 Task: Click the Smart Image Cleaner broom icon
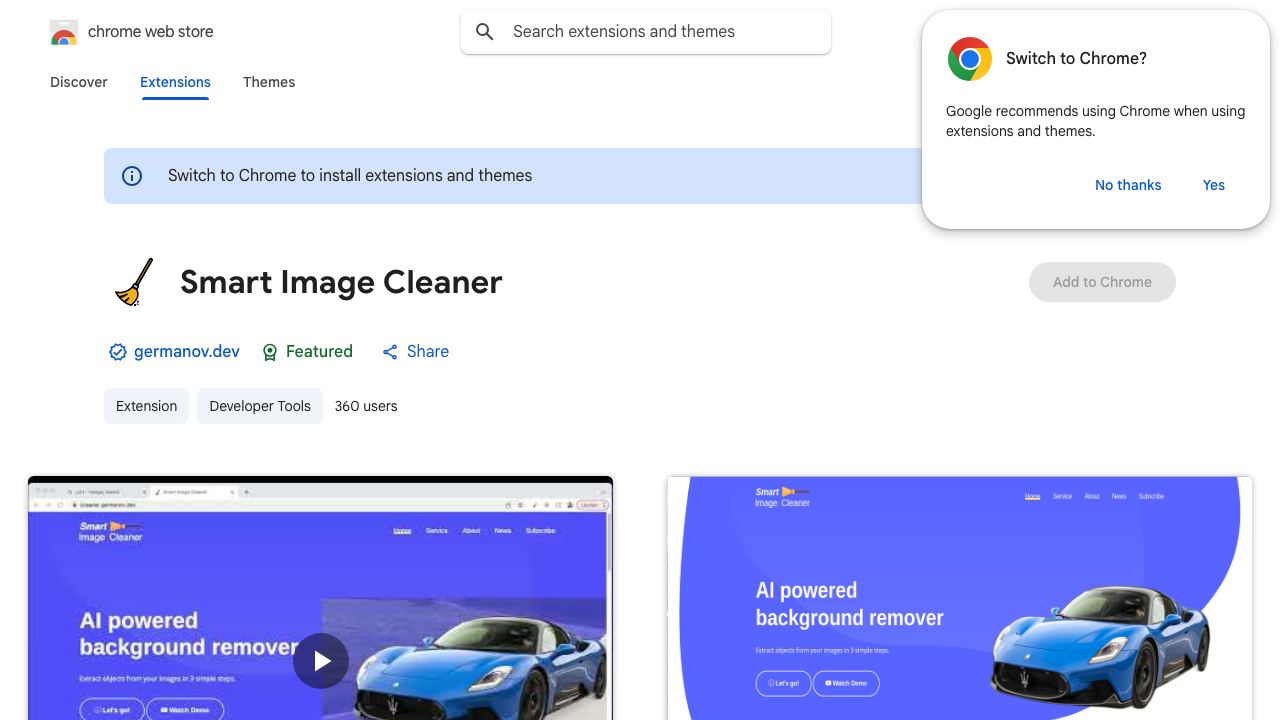134,282
